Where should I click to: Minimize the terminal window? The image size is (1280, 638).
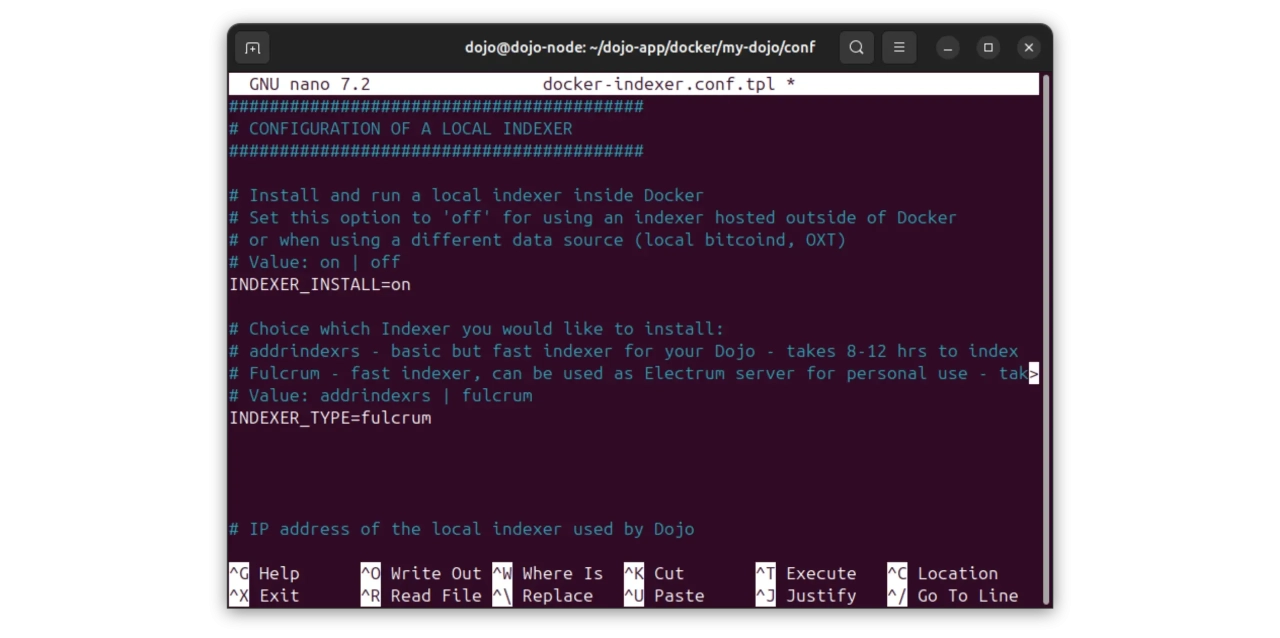tap(948, 48)
